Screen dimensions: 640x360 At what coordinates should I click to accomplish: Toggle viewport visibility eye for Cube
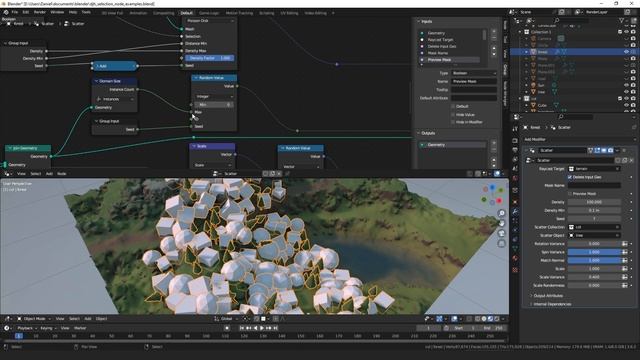click(626, 105)
